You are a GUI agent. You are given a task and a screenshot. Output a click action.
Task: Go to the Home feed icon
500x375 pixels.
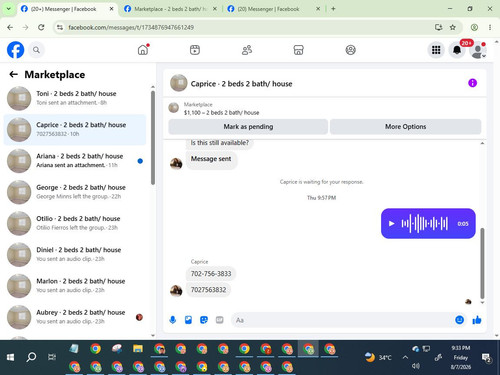pyautogui.click(x=143, y=50)
